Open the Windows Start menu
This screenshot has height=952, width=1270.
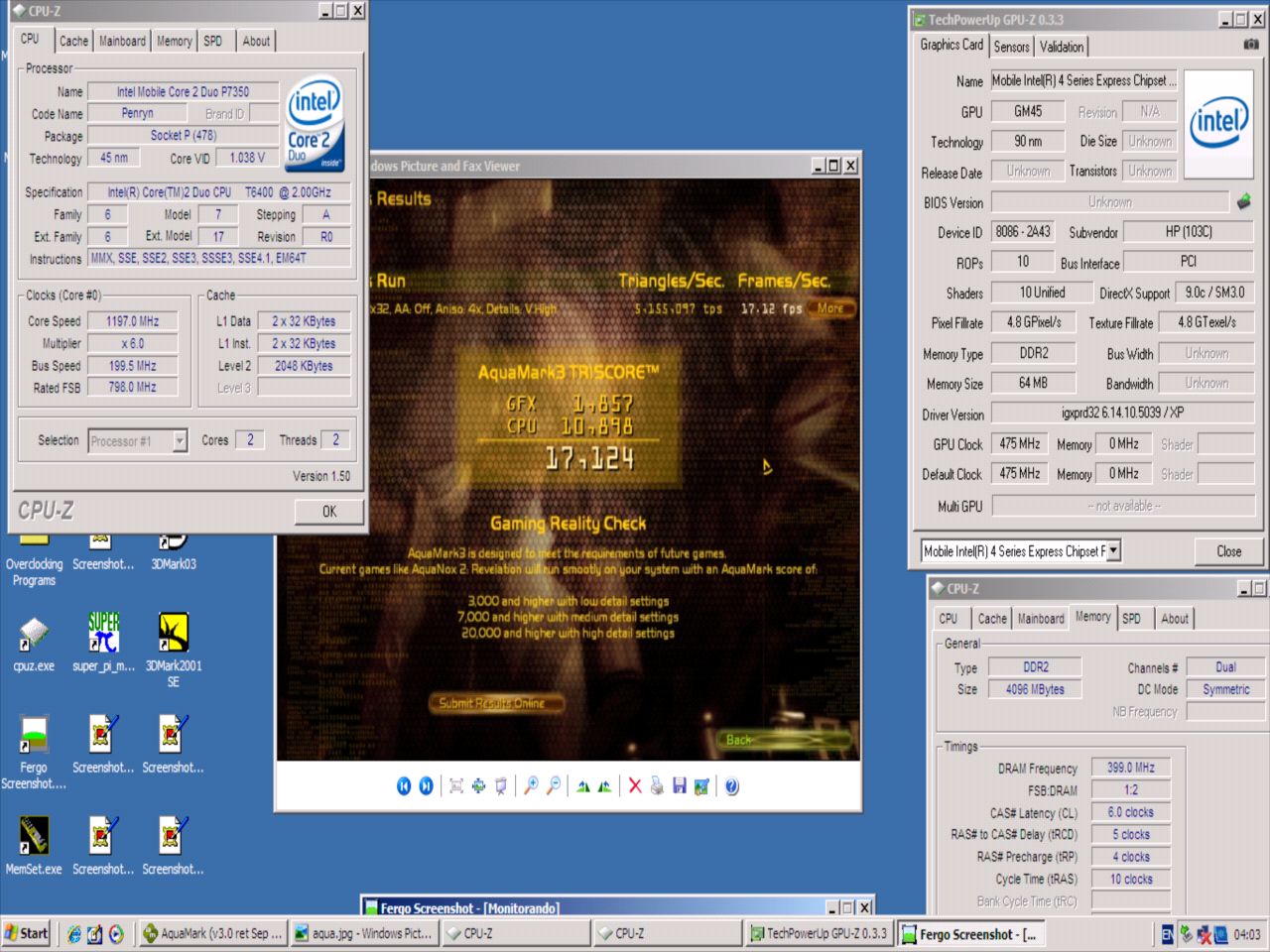pyautogui.click(x=26, y=933)
